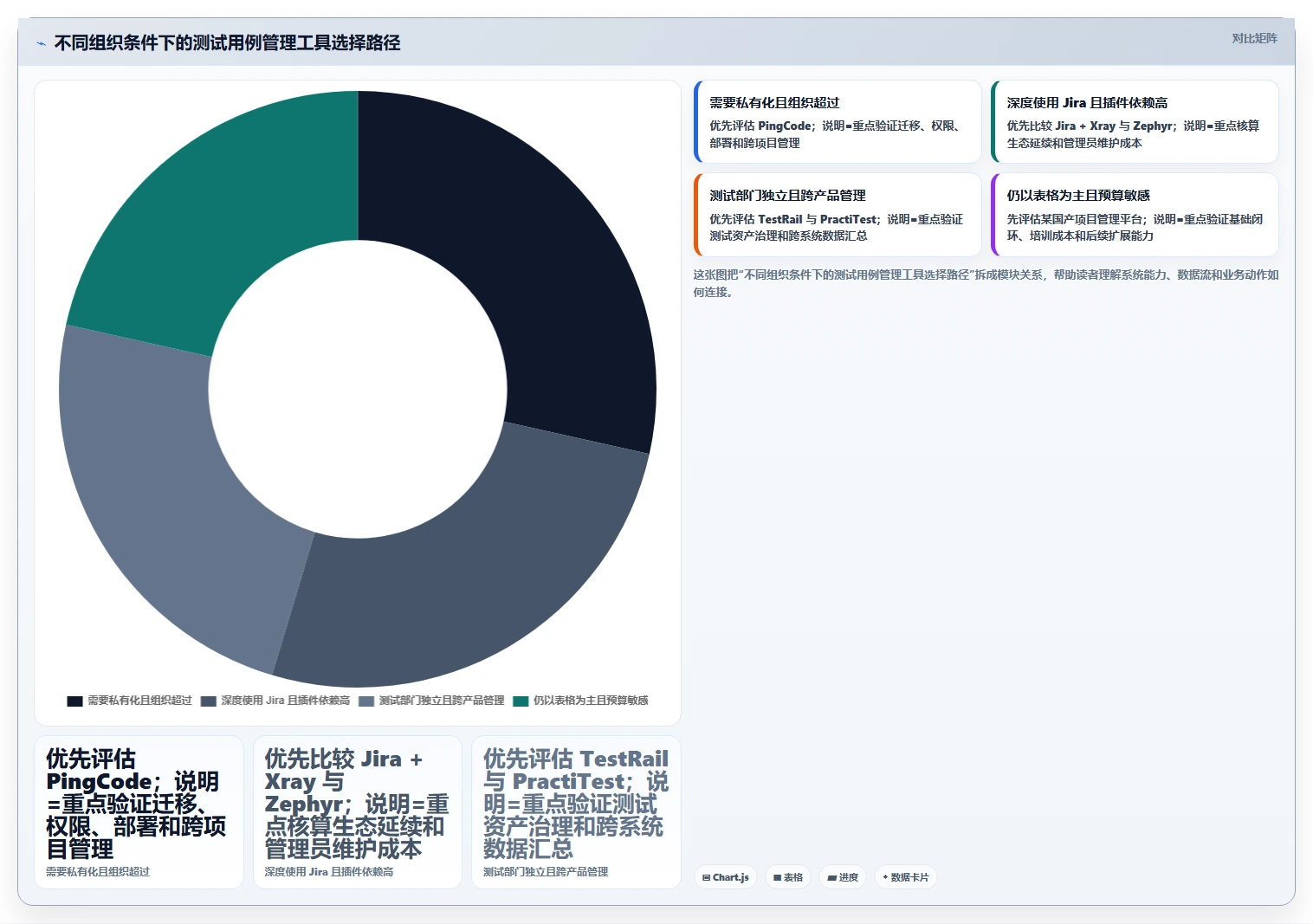Open the 仍以表格为主且预算敏感 card with purple border
This screenshot has width=1313, height=924.
(1135, 215)
